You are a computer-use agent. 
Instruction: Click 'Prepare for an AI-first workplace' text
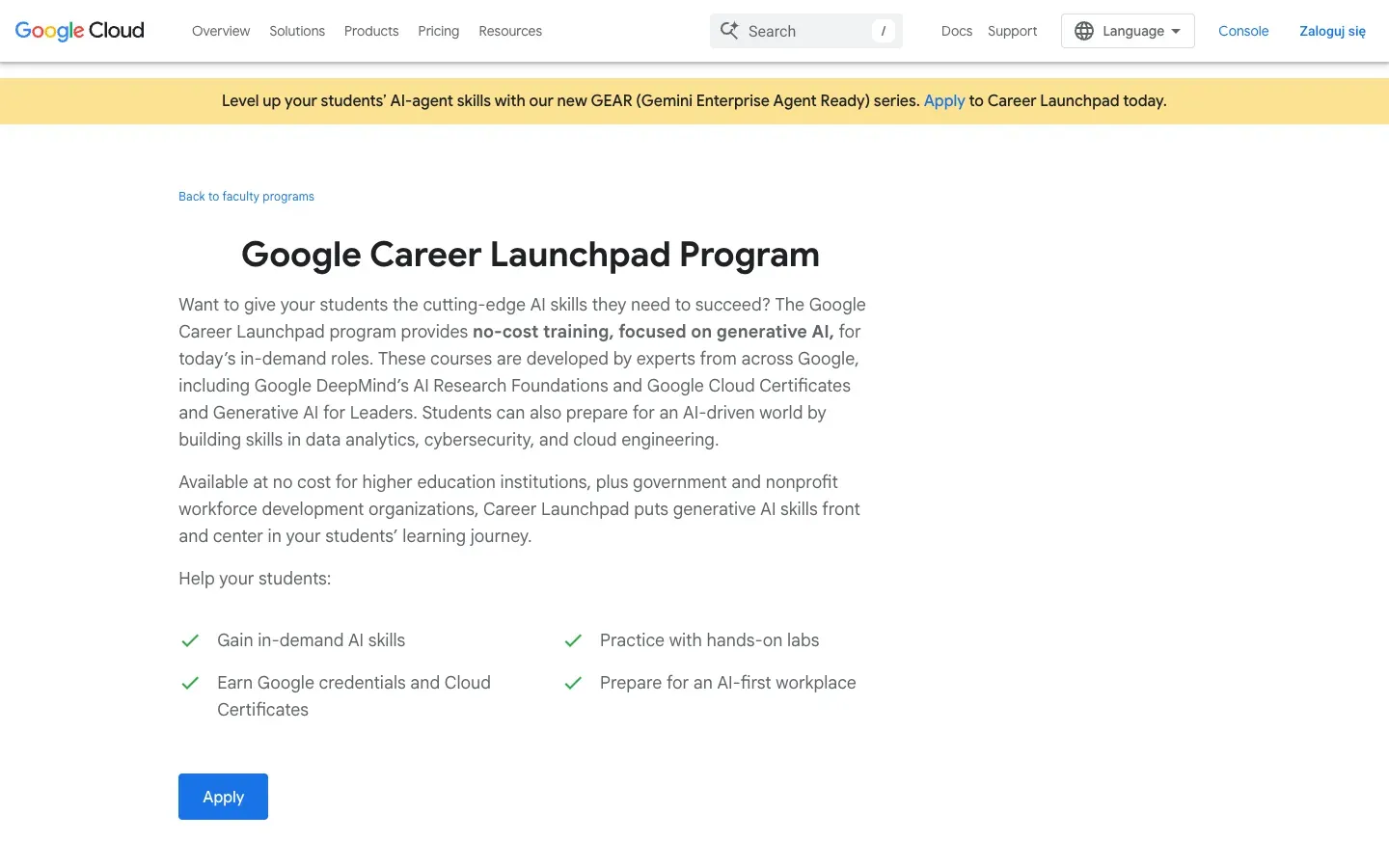[x=727, y=683]
